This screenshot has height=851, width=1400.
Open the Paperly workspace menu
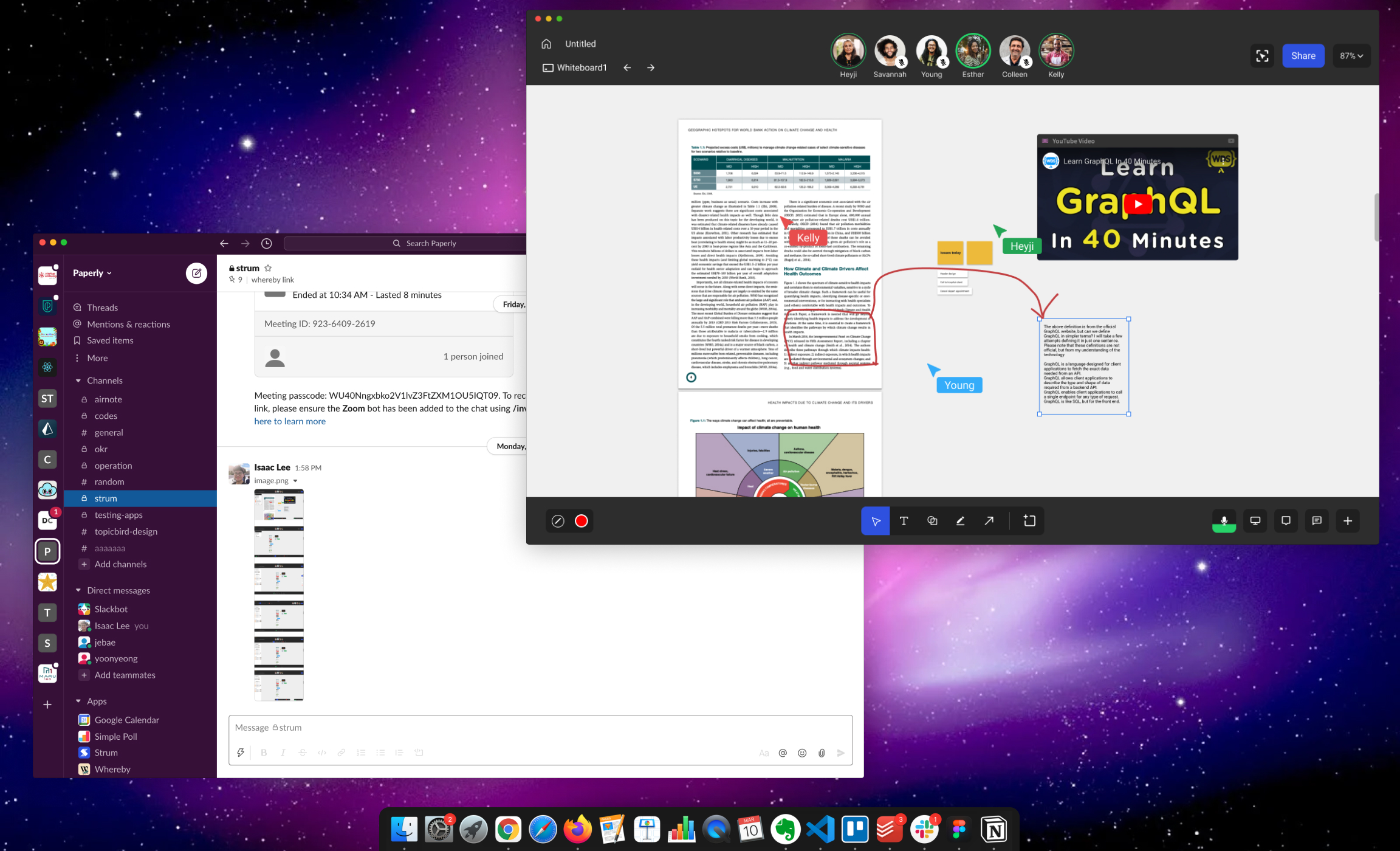click(x=92, y=273)
